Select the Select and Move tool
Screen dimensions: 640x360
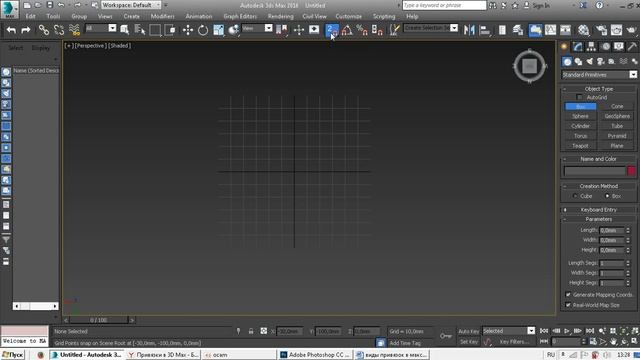click(x=188, y=30)
